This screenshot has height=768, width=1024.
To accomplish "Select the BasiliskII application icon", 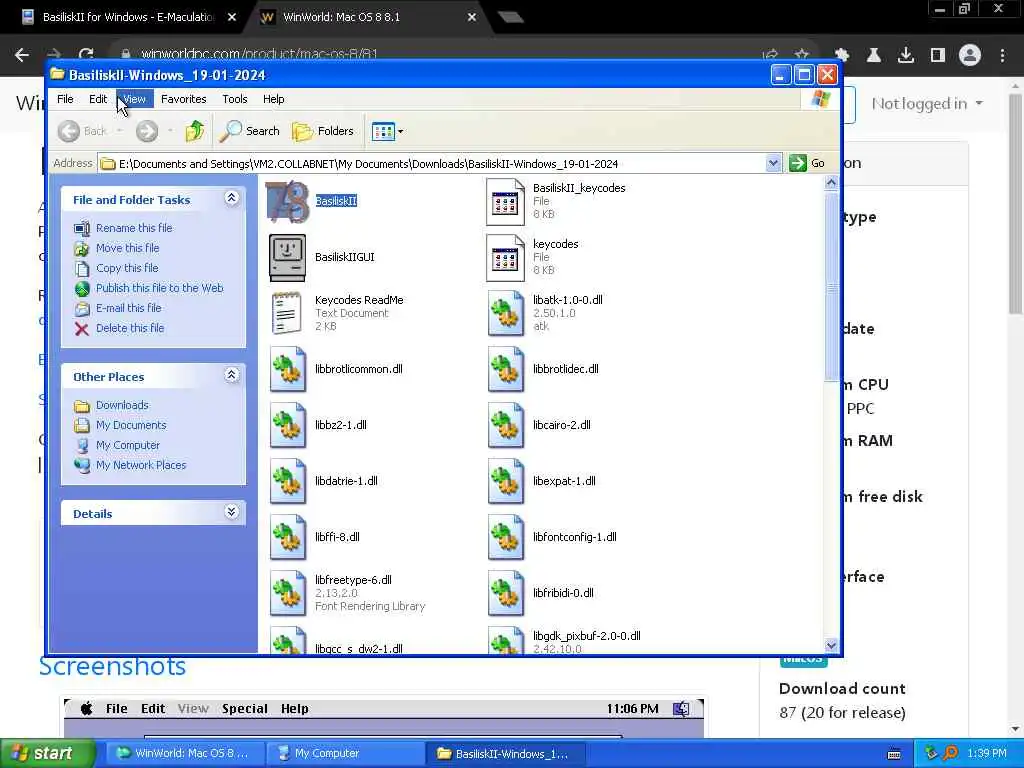I will 287,201.
